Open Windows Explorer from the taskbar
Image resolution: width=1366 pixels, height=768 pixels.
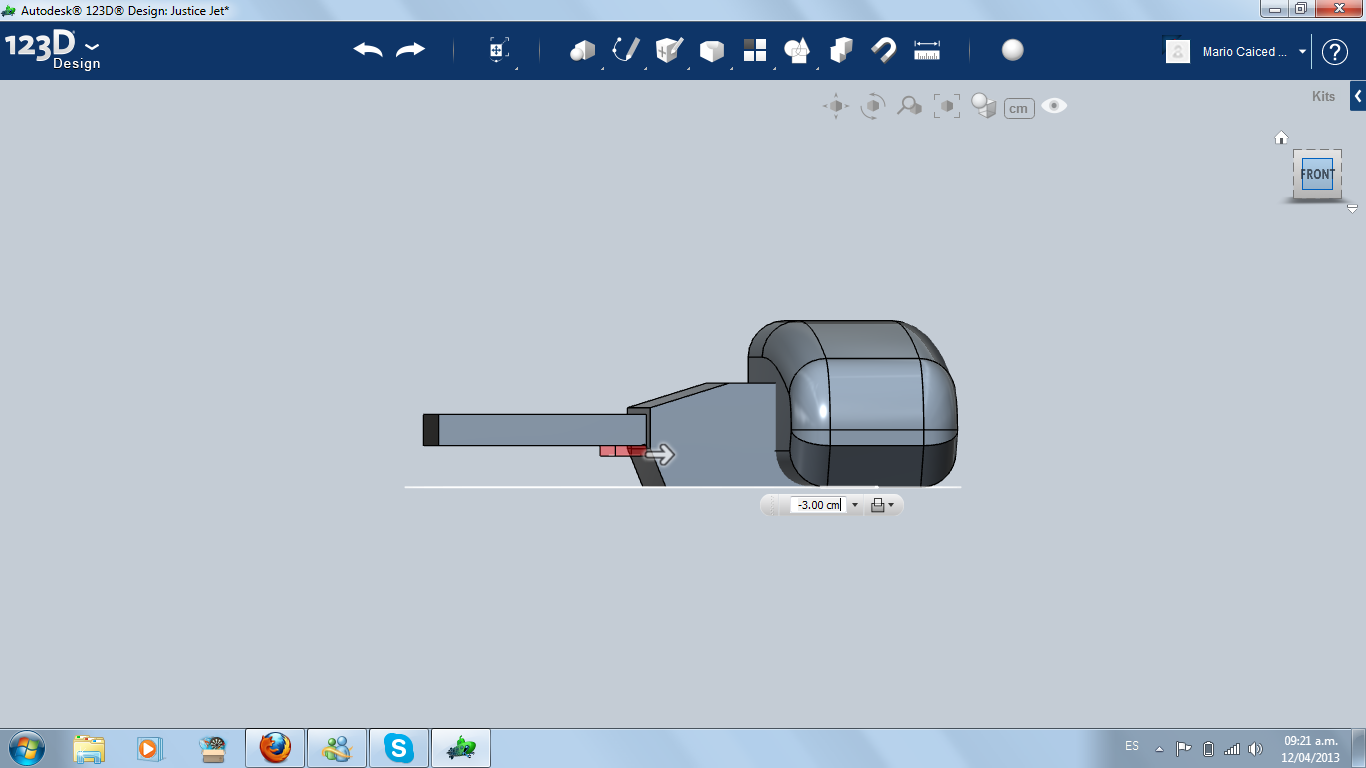(89, 748)
